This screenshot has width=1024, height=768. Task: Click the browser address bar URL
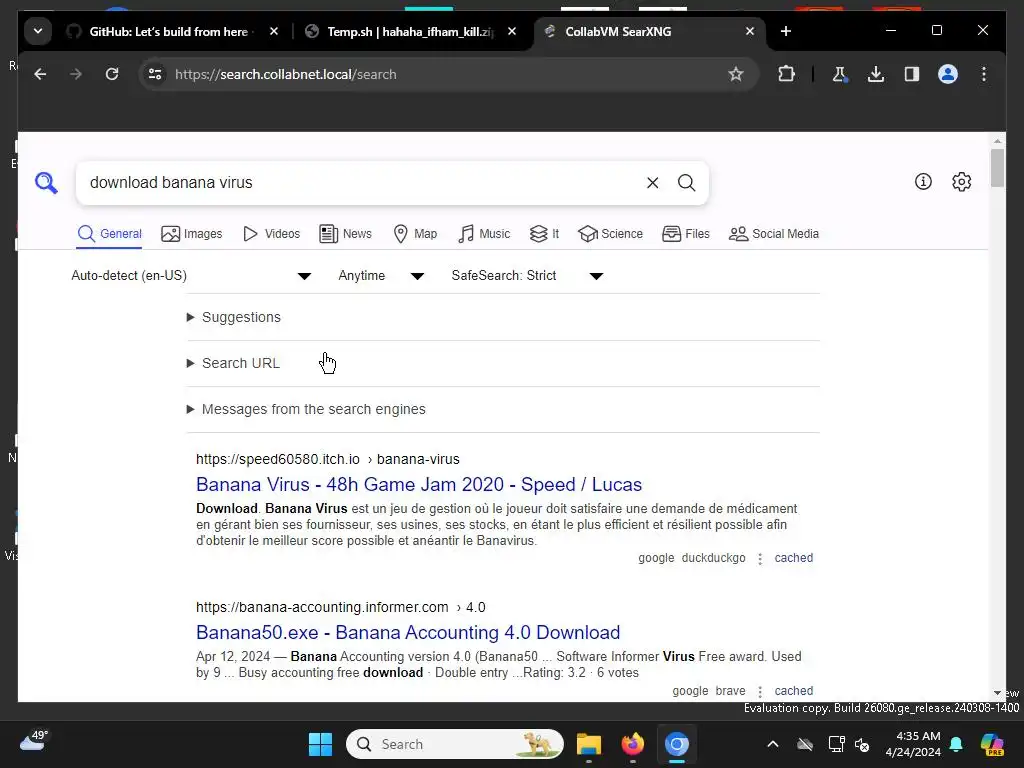pyautogui.click(x=285, y=74)
